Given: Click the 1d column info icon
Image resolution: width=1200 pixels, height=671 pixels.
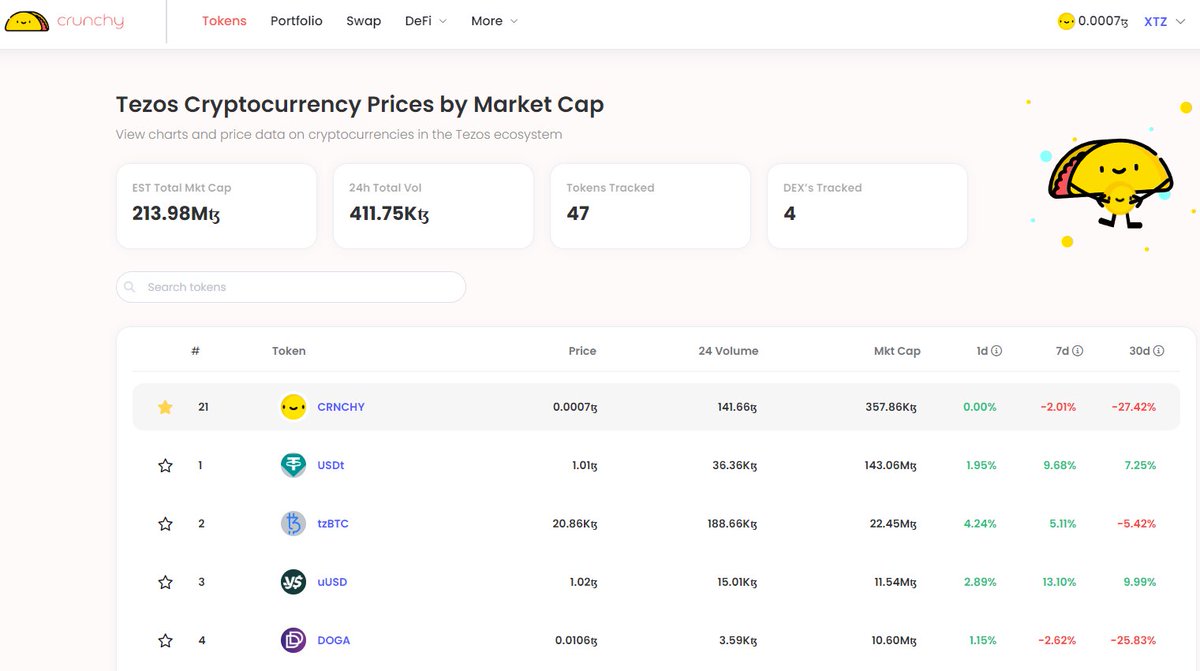Looking at the screenshot, I should click(x=997, y=351).
